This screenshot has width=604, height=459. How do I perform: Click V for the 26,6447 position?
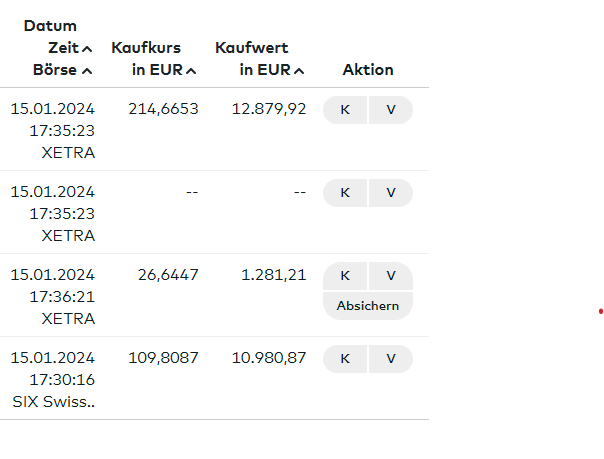pyautogui.click(x=391, y=276)
